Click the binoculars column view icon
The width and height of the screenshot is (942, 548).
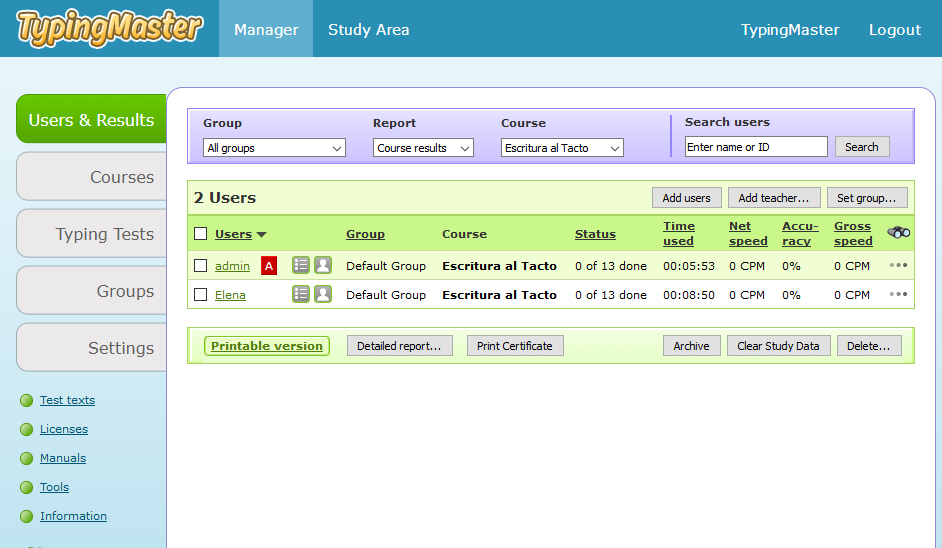tap(898, 232)
